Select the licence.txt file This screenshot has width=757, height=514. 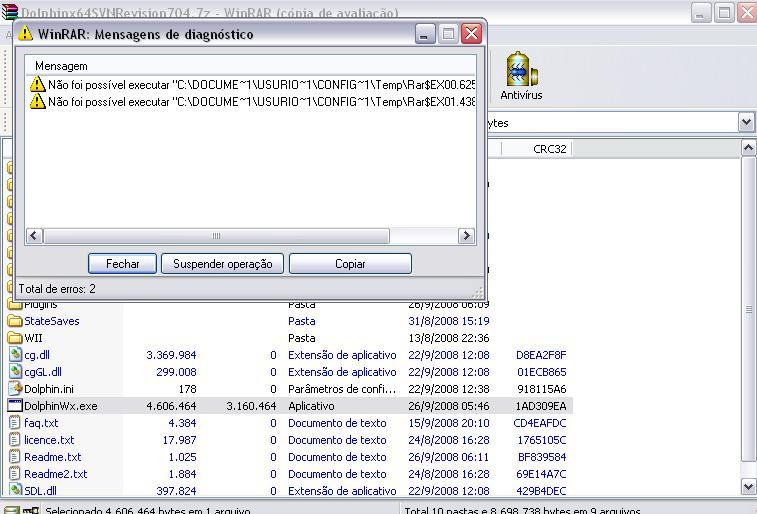click(x=49, y=440)
